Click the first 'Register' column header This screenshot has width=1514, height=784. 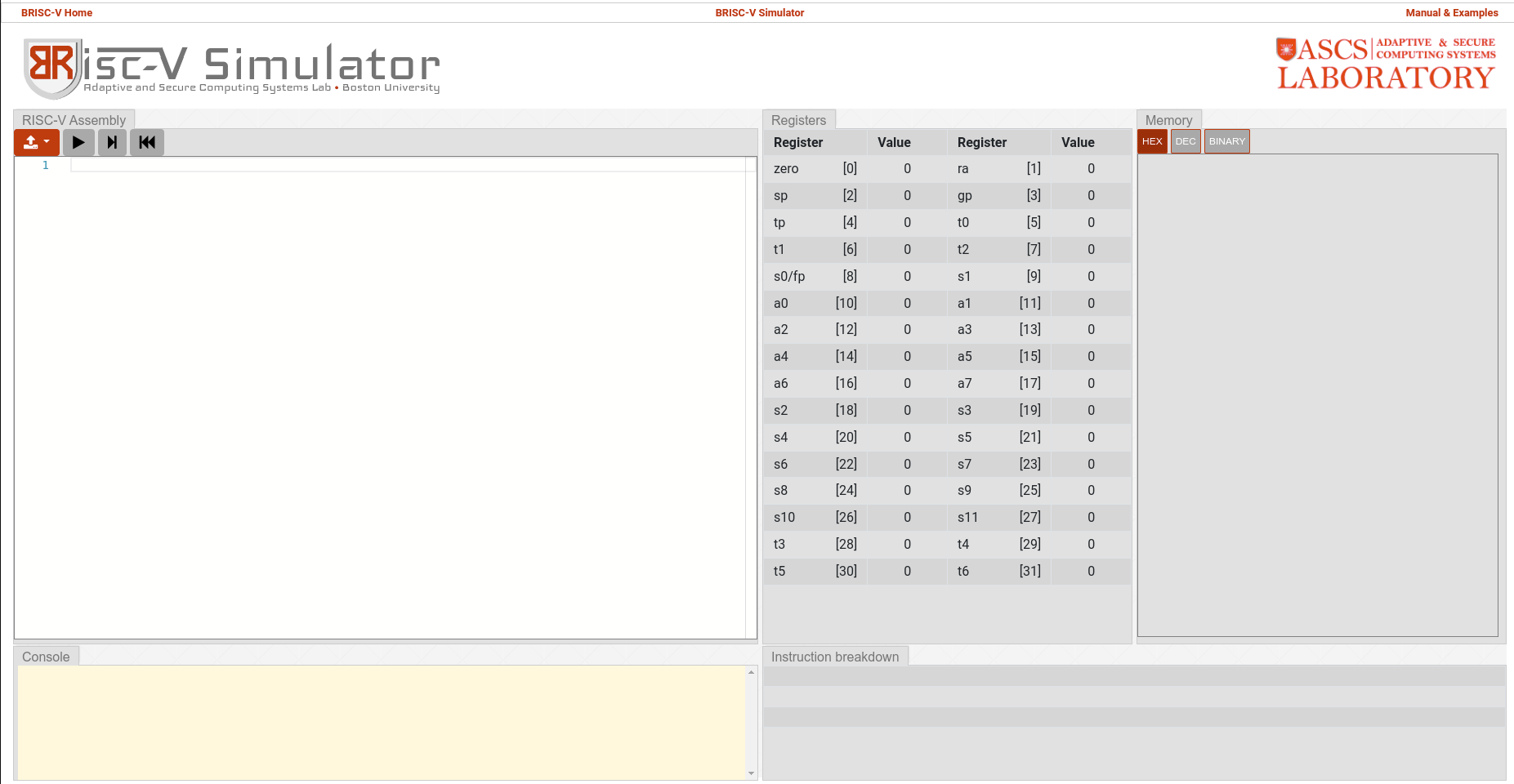[x=797, y=143]
